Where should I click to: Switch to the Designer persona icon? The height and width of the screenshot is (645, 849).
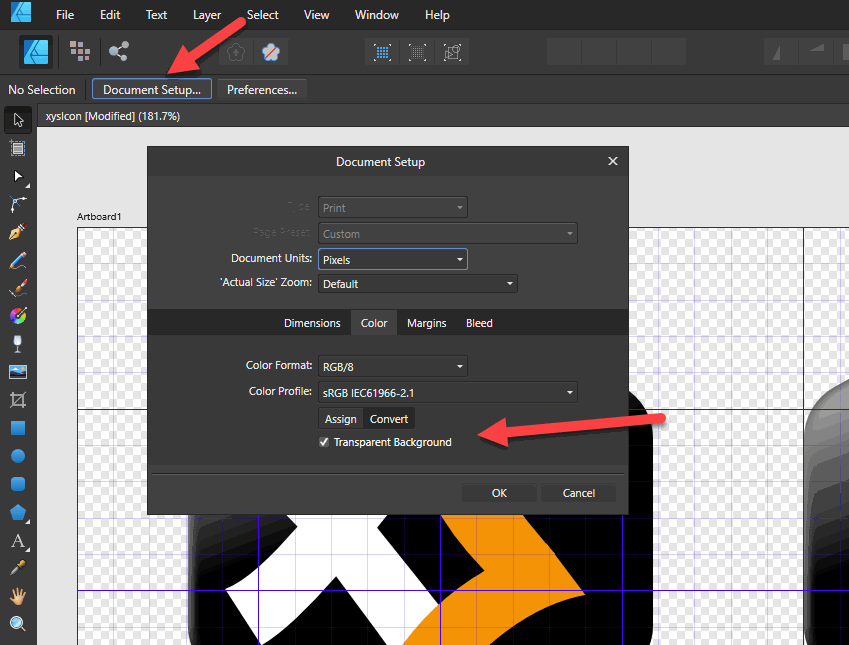click(36, 52)
